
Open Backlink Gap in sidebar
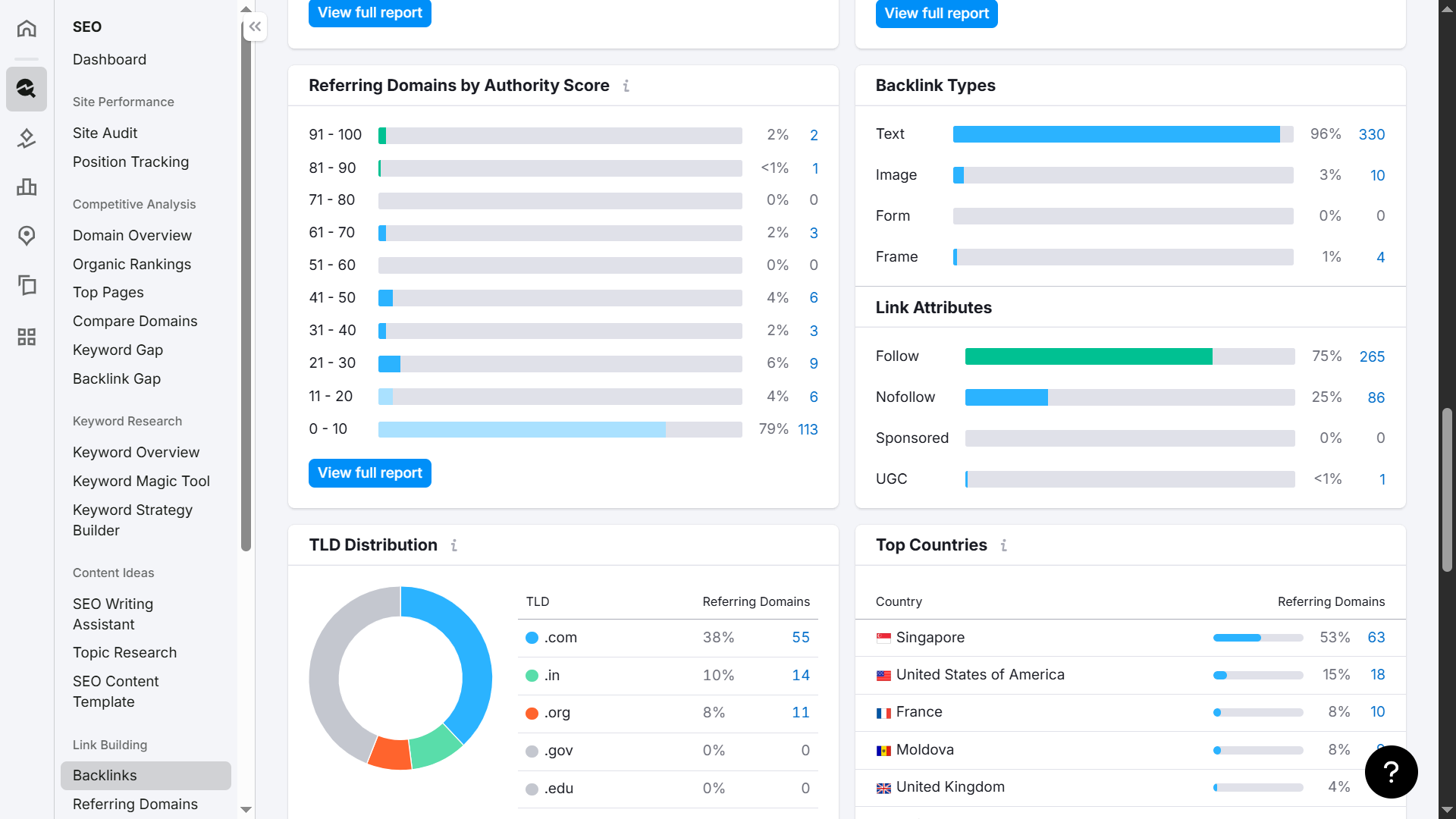click(117, 378)
